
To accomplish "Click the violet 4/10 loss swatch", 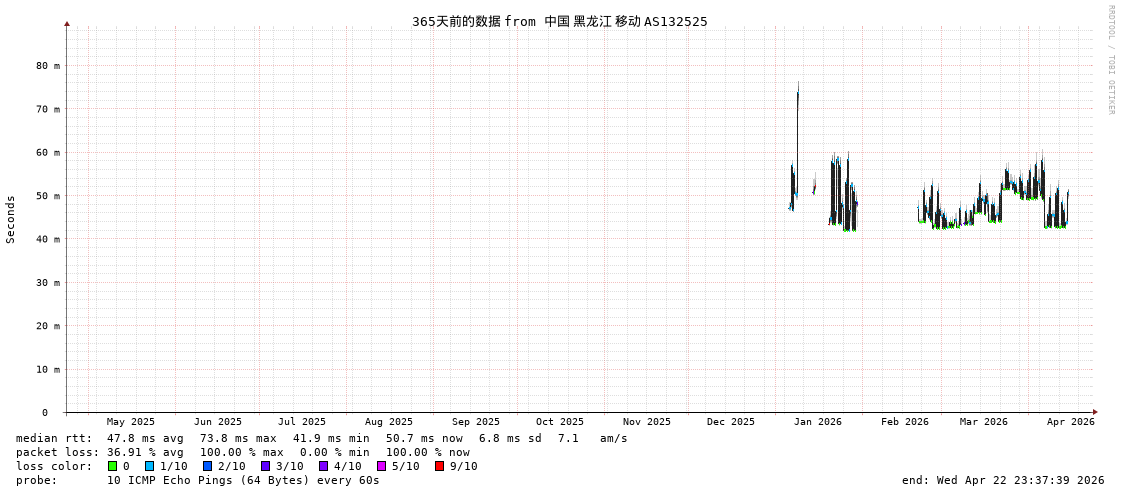I will pyautogui.click(x=323, y=466).
